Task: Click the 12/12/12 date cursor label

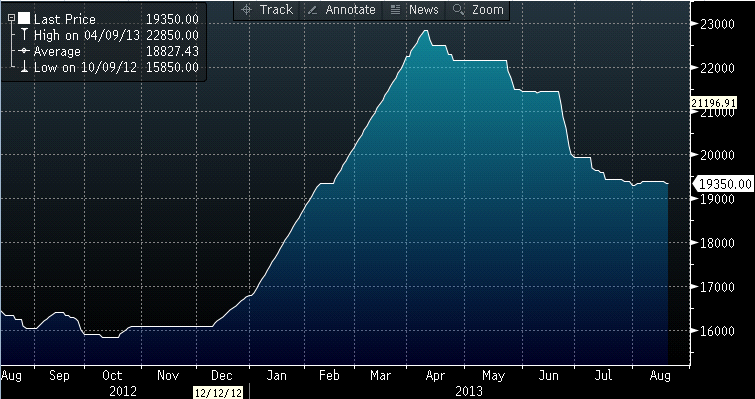Action: click(219, 393)
